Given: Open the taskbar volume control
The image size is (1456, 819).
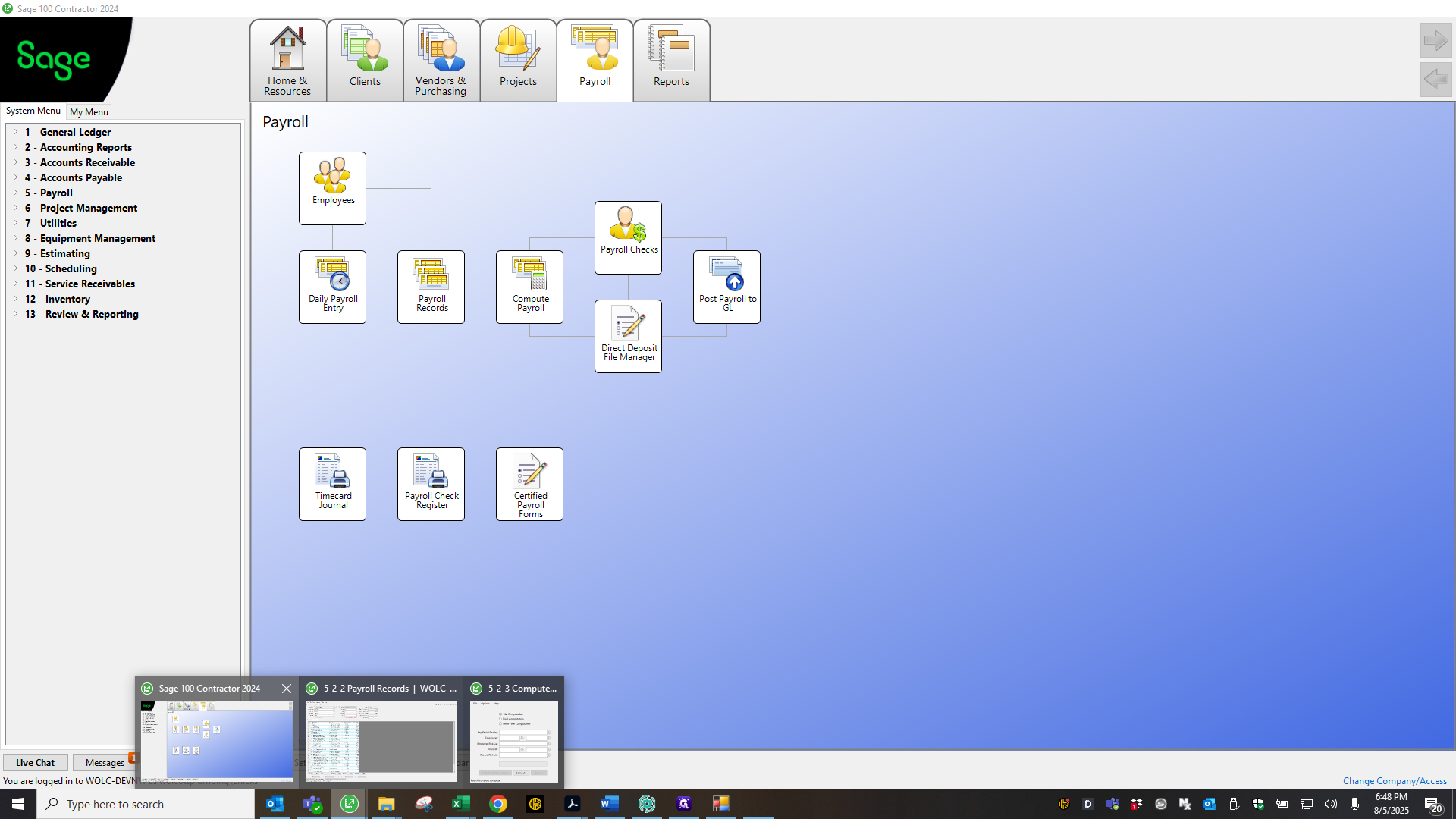Looking at the screenshot, I should tap(1331, 804).
